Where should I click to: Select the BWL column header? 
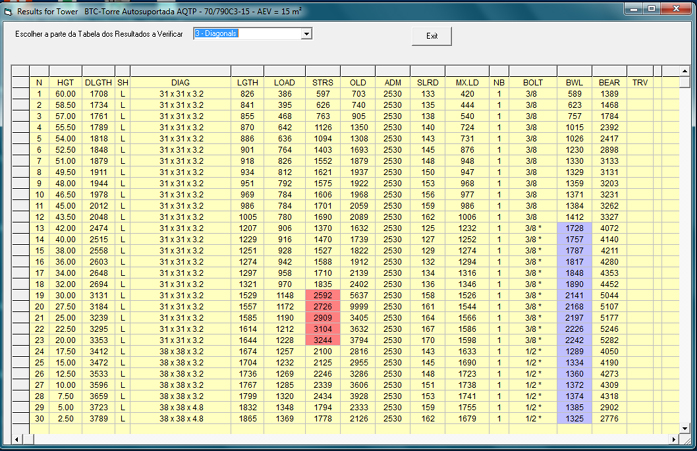pyautogui.click(x=574, y=82)
